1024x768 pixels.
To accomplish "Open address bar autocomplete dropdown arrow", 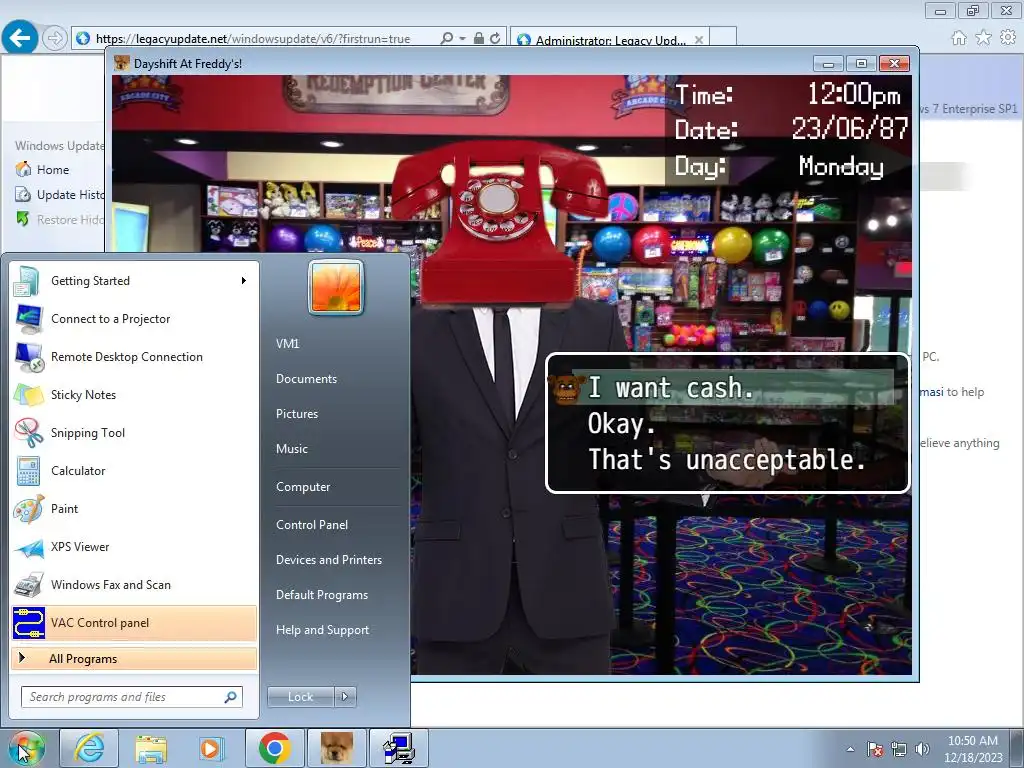I will pyautogui.click(x=462, y=39).
